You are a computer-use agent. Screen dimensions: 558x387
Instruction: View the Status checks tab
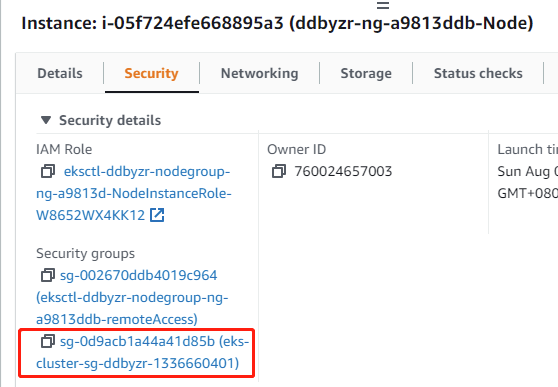[x=478, y=73]
